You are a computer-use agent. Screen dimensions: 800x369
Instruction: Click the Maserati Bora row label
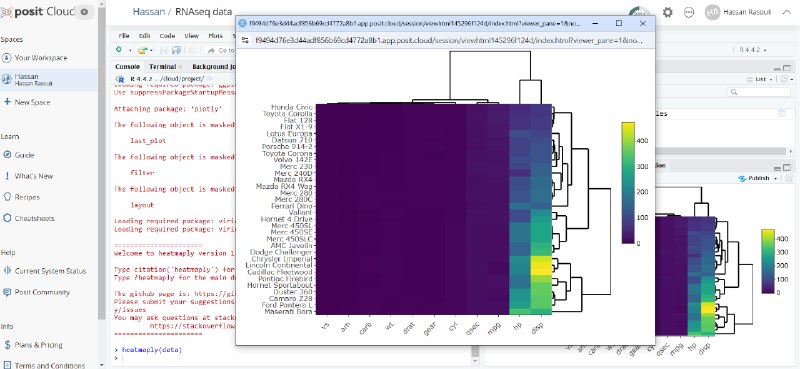tap(288, 311)
